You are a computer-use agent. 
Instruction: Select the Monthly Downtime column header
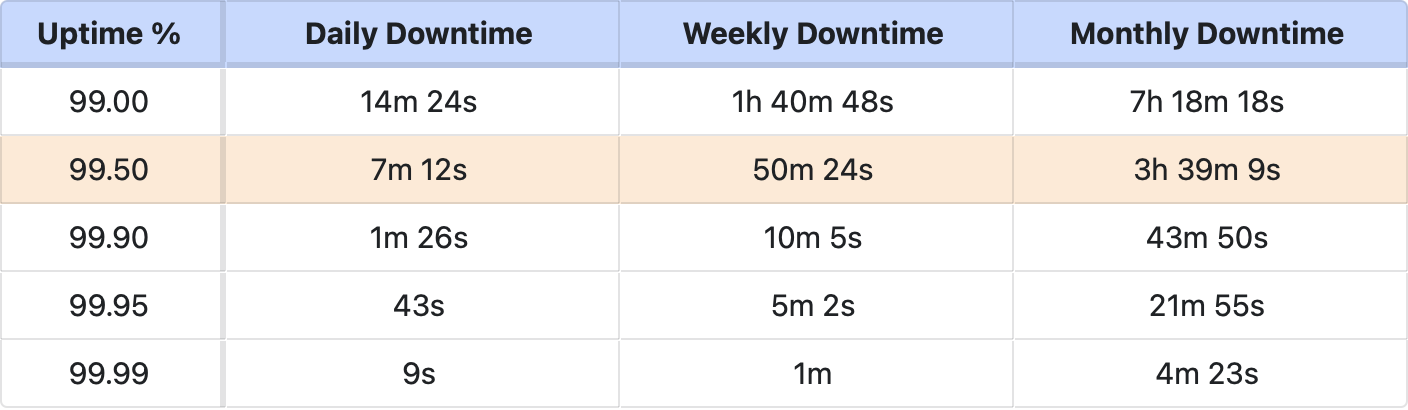coord(1207,33)
